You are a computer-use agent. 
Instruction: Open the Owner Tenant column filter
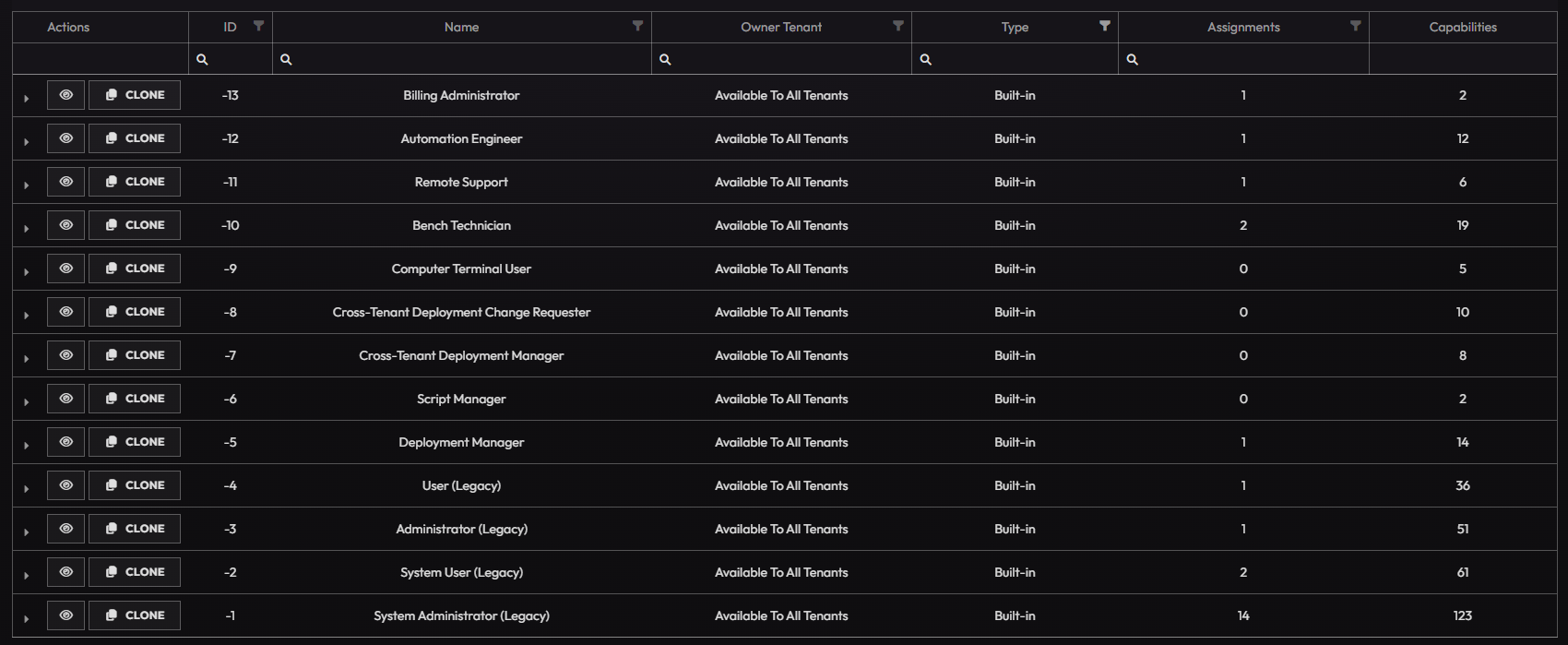[x=898, y=26]
